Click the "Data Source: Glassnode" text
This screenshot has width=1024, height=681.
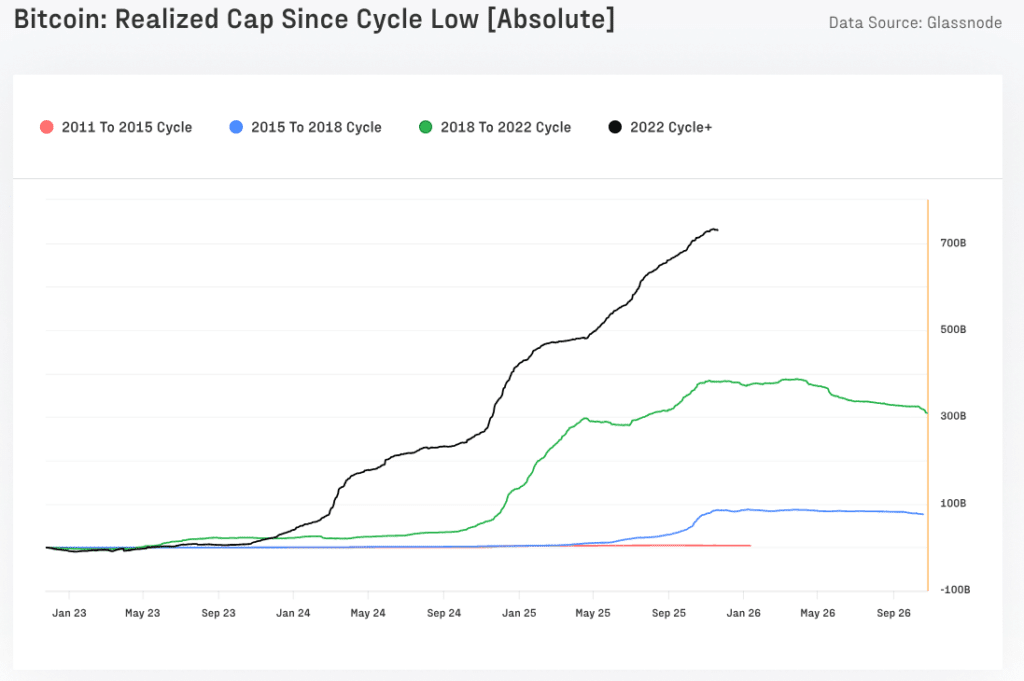(x=914, y=23)
